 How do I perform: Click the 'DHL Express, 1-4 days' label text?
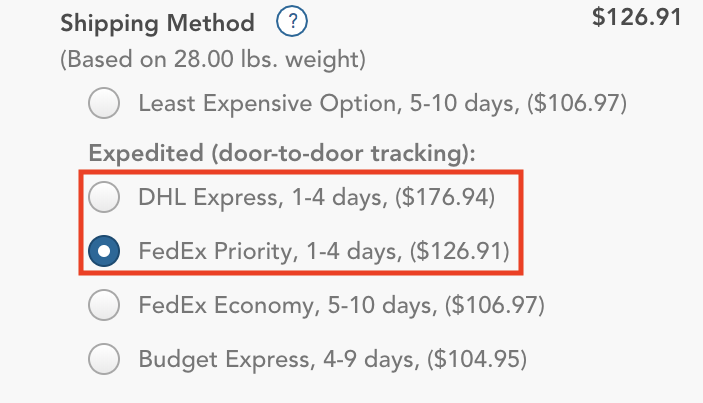(x=263, y=198)
